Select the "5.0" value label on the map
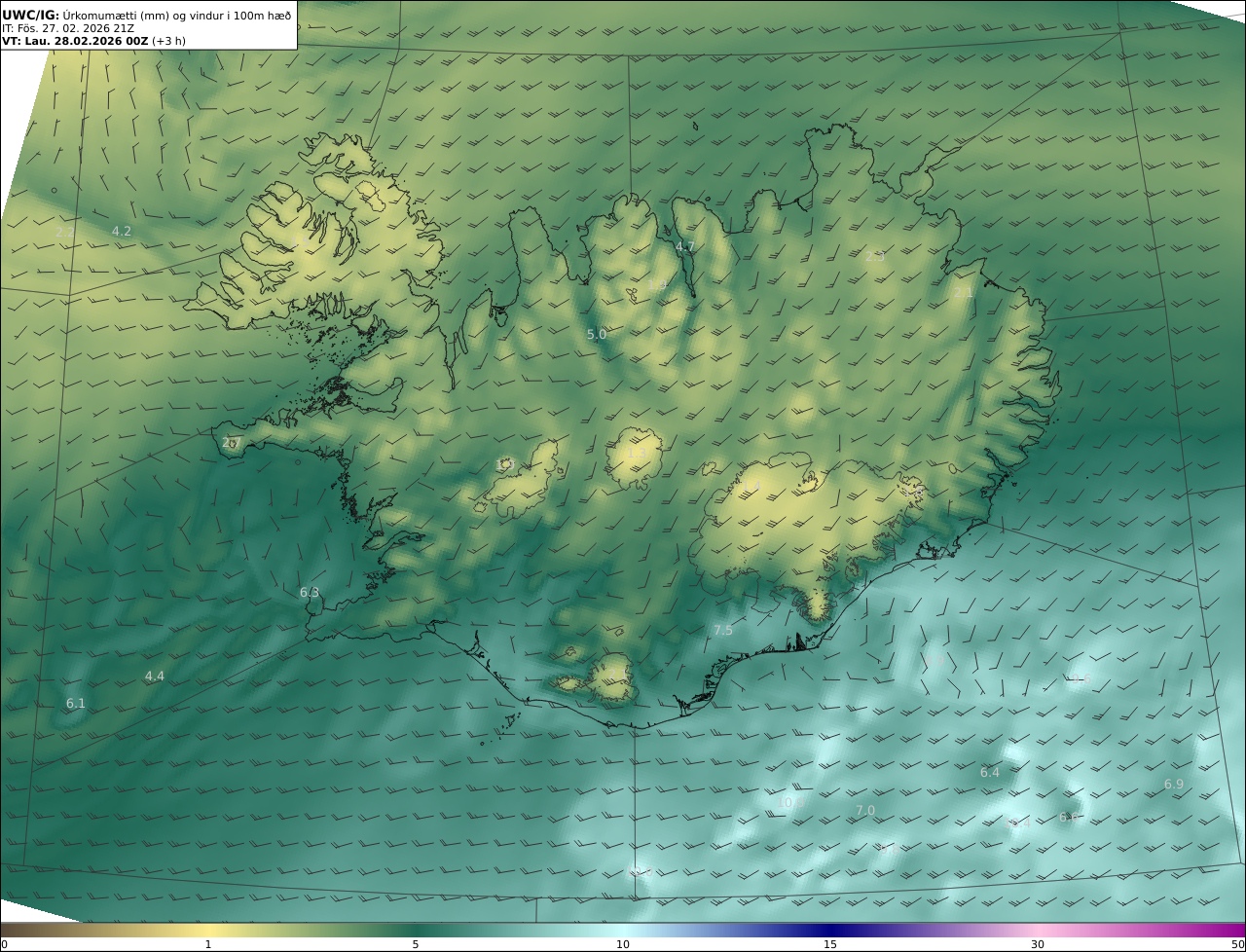1246x952 pixels. click(x=597, y=334)
